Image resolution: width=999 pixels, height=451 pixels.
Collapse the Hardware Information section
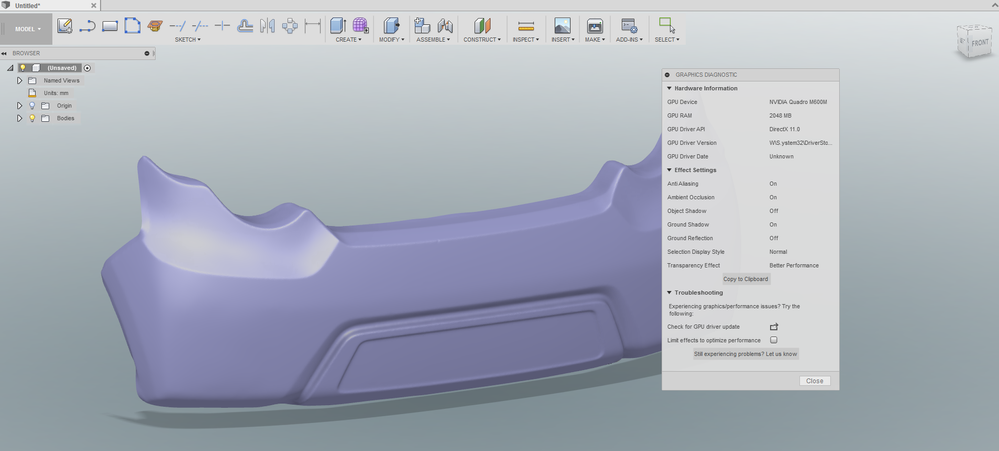click(x=669, y=89)
